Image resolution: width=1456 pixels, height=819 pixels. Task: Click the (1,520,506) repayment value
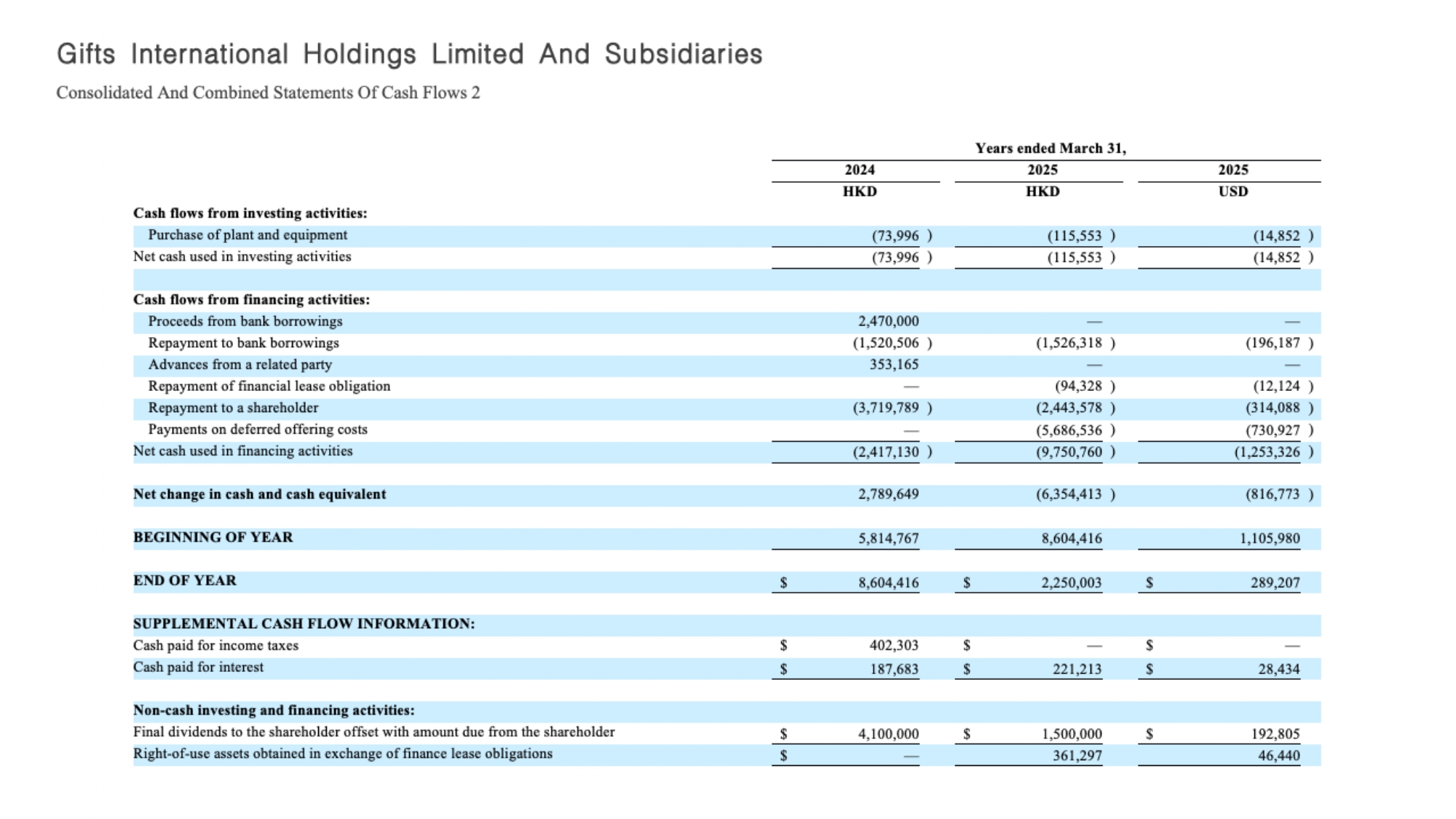tap(893, 343)
